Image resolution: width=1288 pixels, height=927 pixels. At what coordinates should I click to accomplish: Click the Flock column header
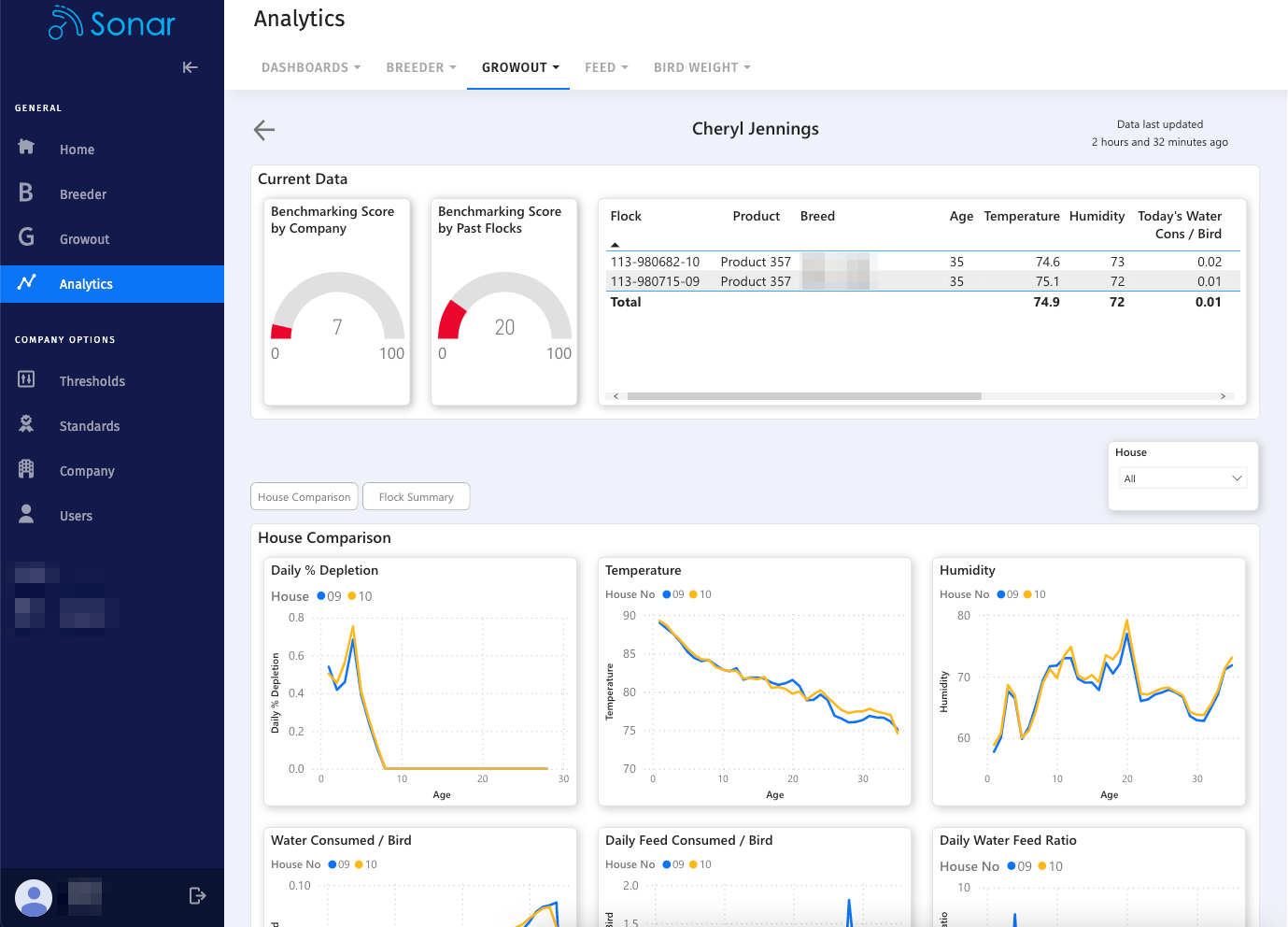(x=626, y=216)
